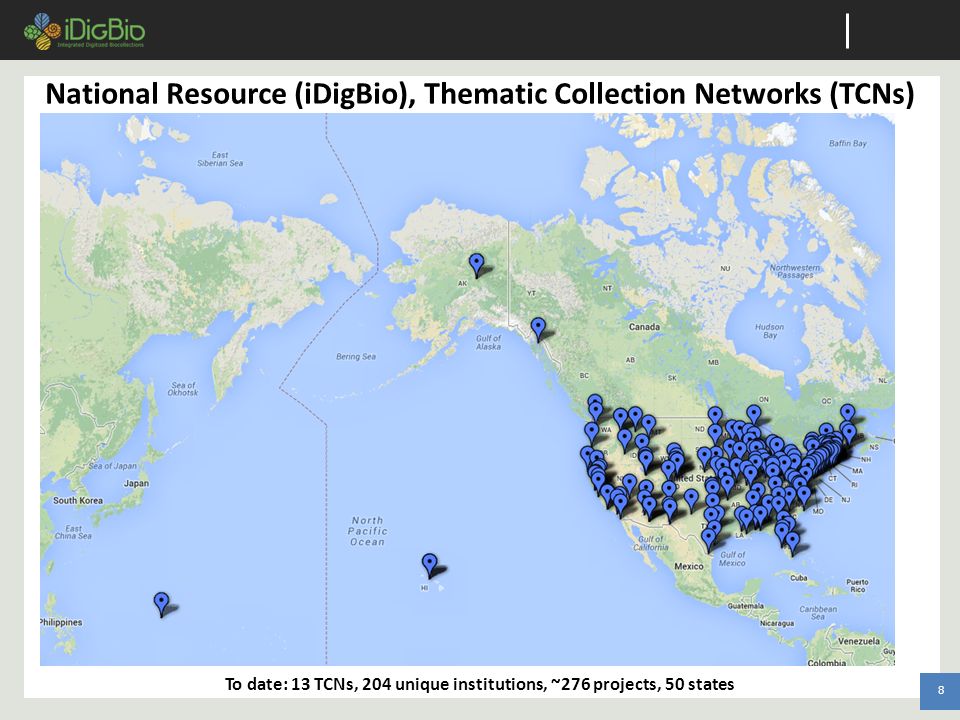Screen dimensions: 960x720
Task: Click the 'Baffin Bay' label
Action: 847,143
